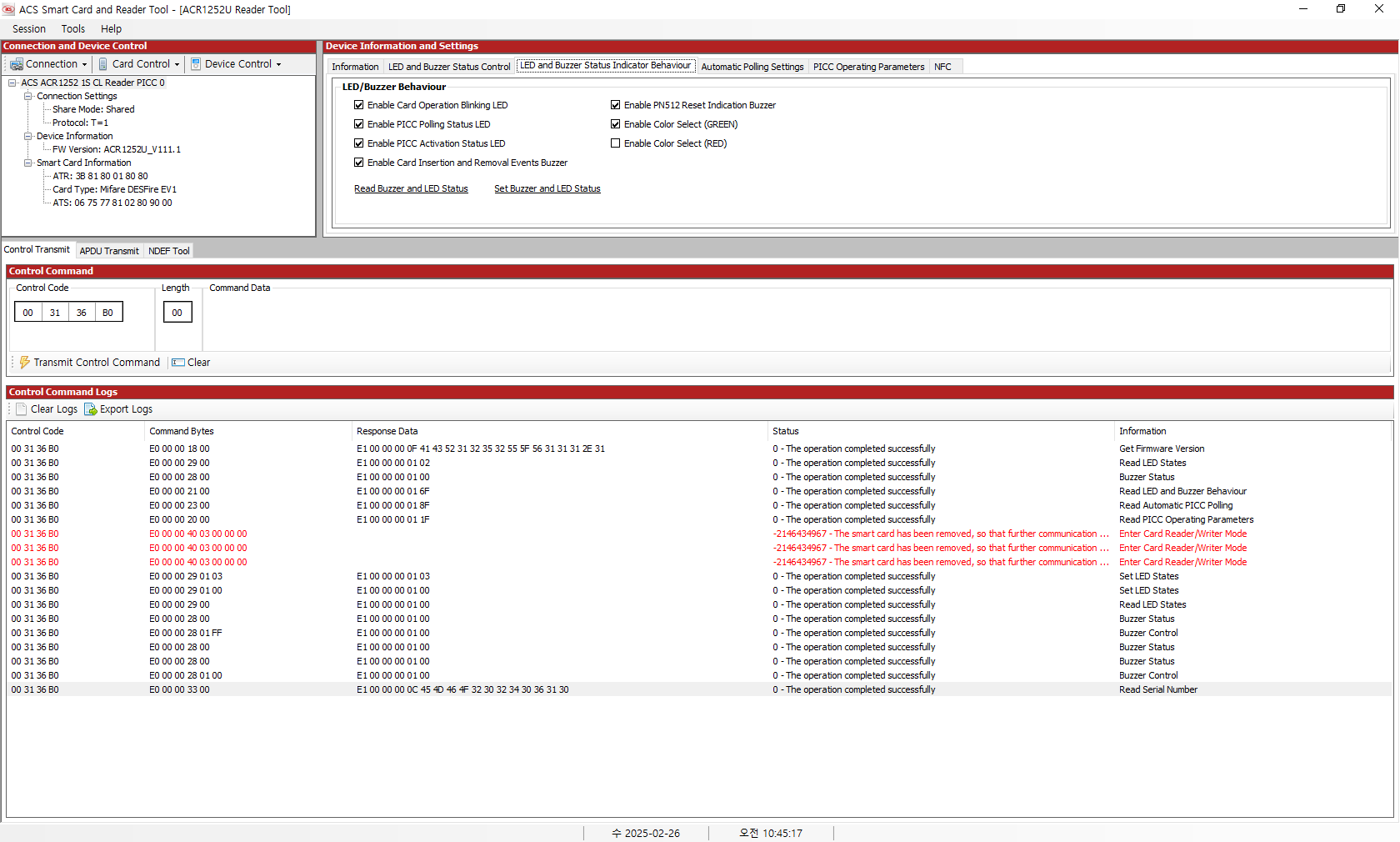Select Card Type: Mifare DESFire EV1 item
This screenshot has height=842, width=1400.
(114, 189)
